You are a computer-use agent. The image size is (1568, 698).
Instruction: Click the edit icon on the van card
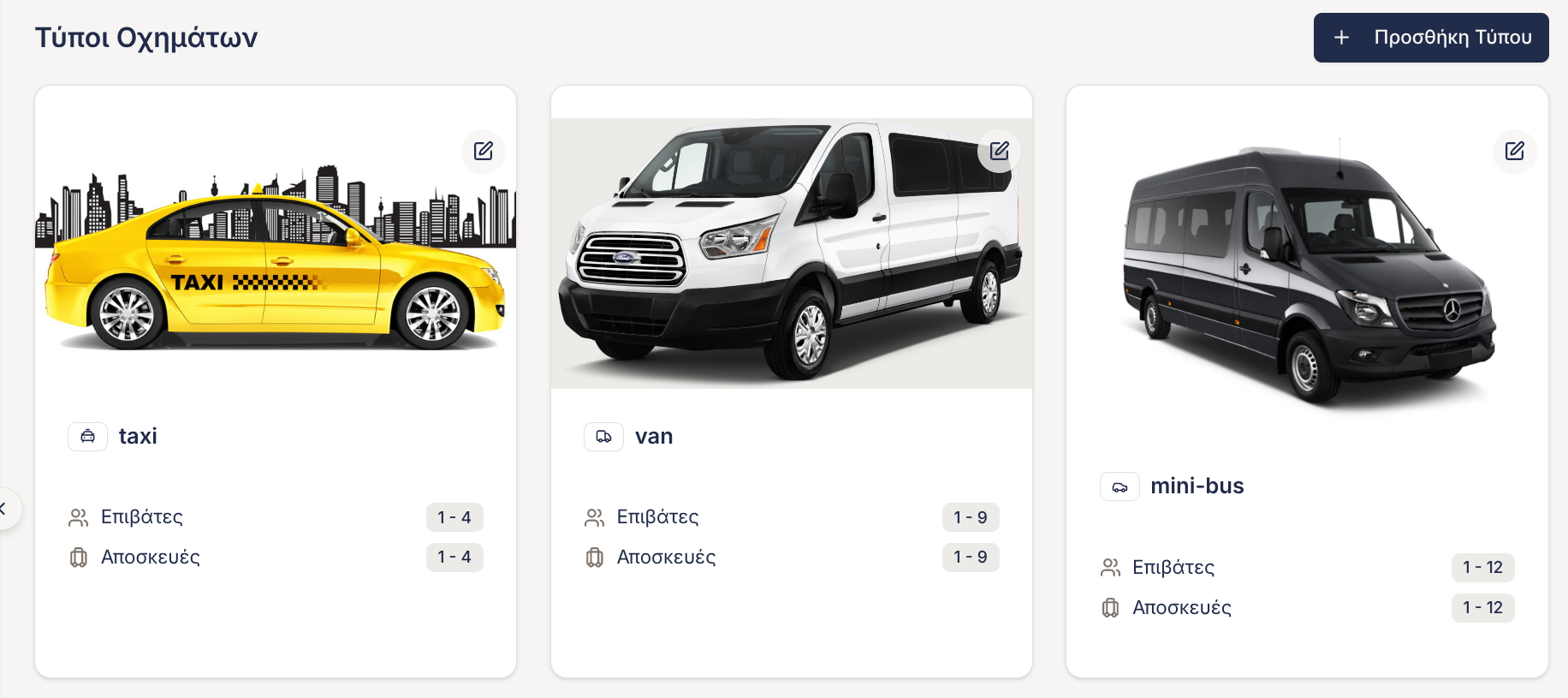(x=999, y=152)
